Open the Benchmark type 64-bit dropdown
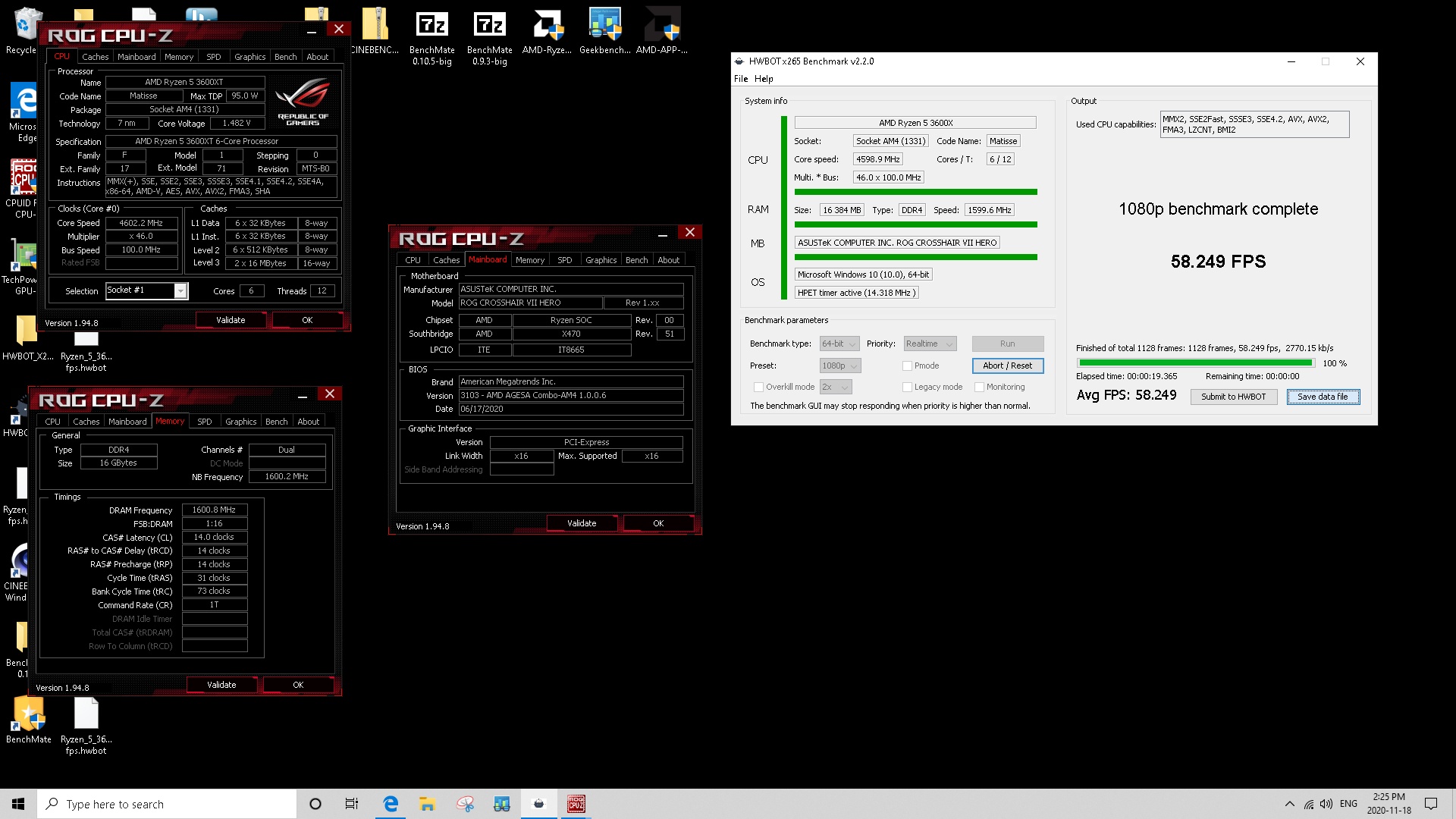This screenshot has width=1456, height=819. pyautogui.click(x=839, y=344)
